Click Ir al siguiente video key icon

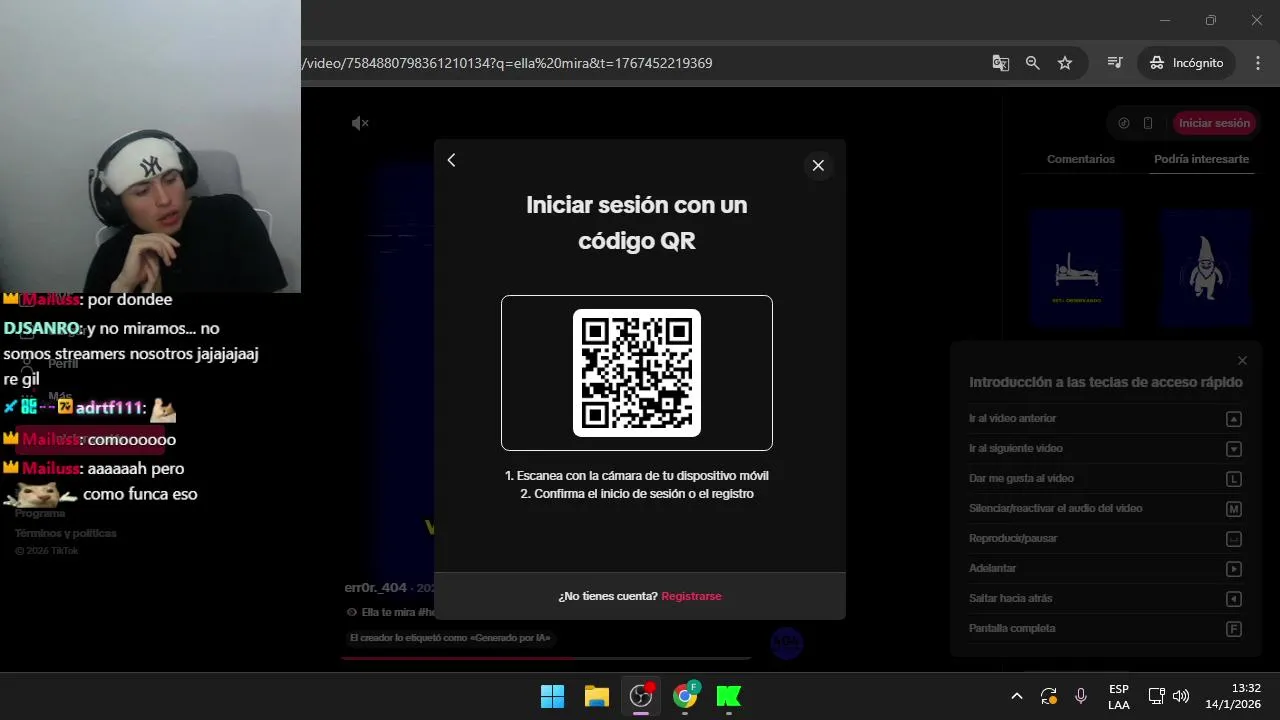(x=1234, y=449)
